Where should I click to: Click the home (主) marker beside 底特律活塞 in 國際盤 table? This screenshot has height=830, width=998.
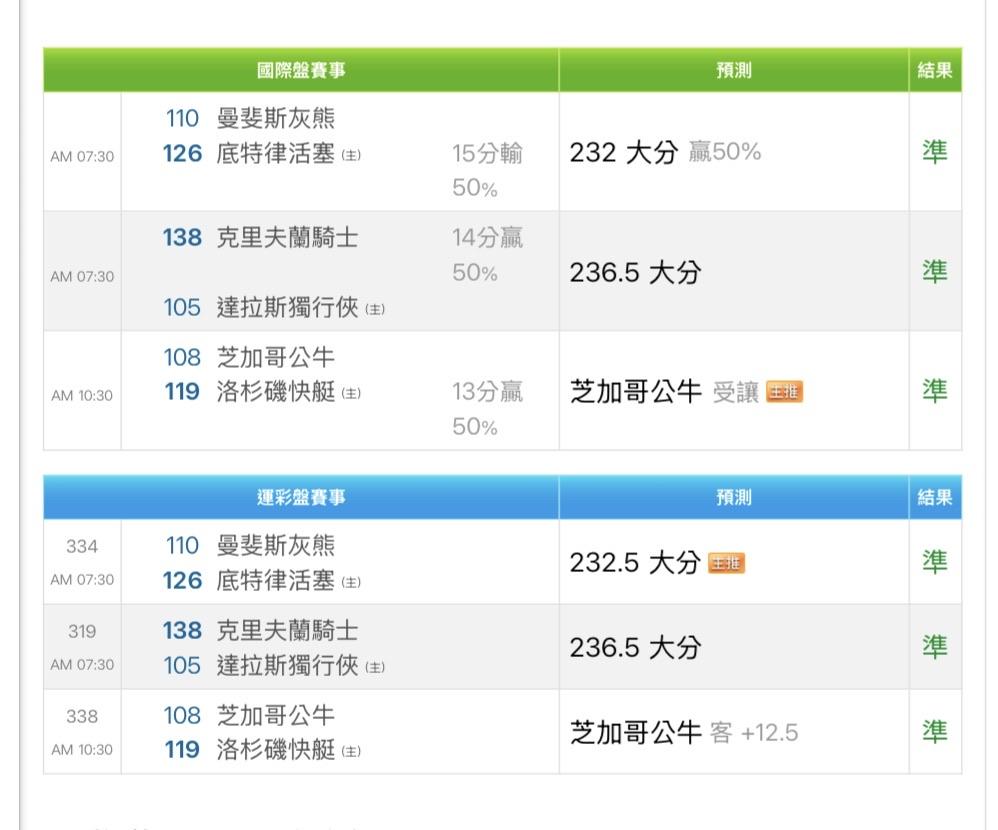(351, 156)
